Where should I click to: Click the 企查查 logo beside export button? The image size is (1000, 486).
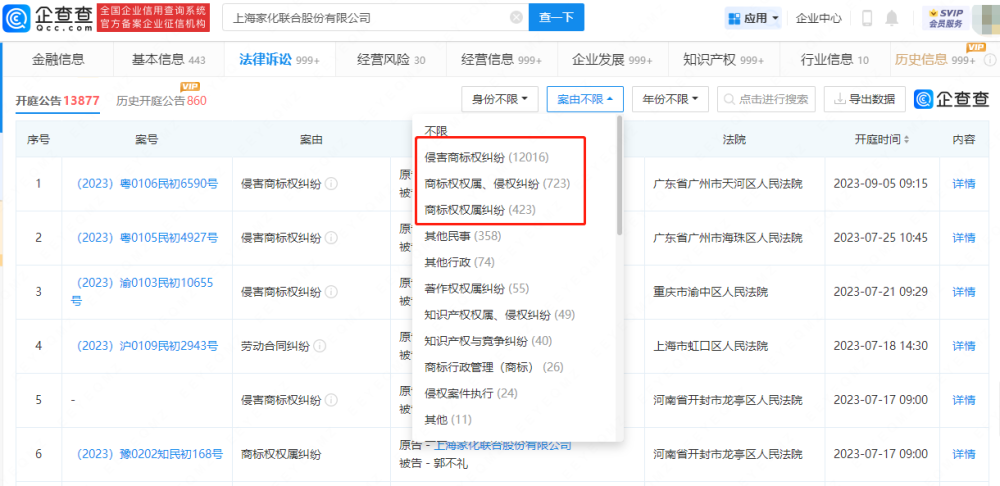pos(952,99)
